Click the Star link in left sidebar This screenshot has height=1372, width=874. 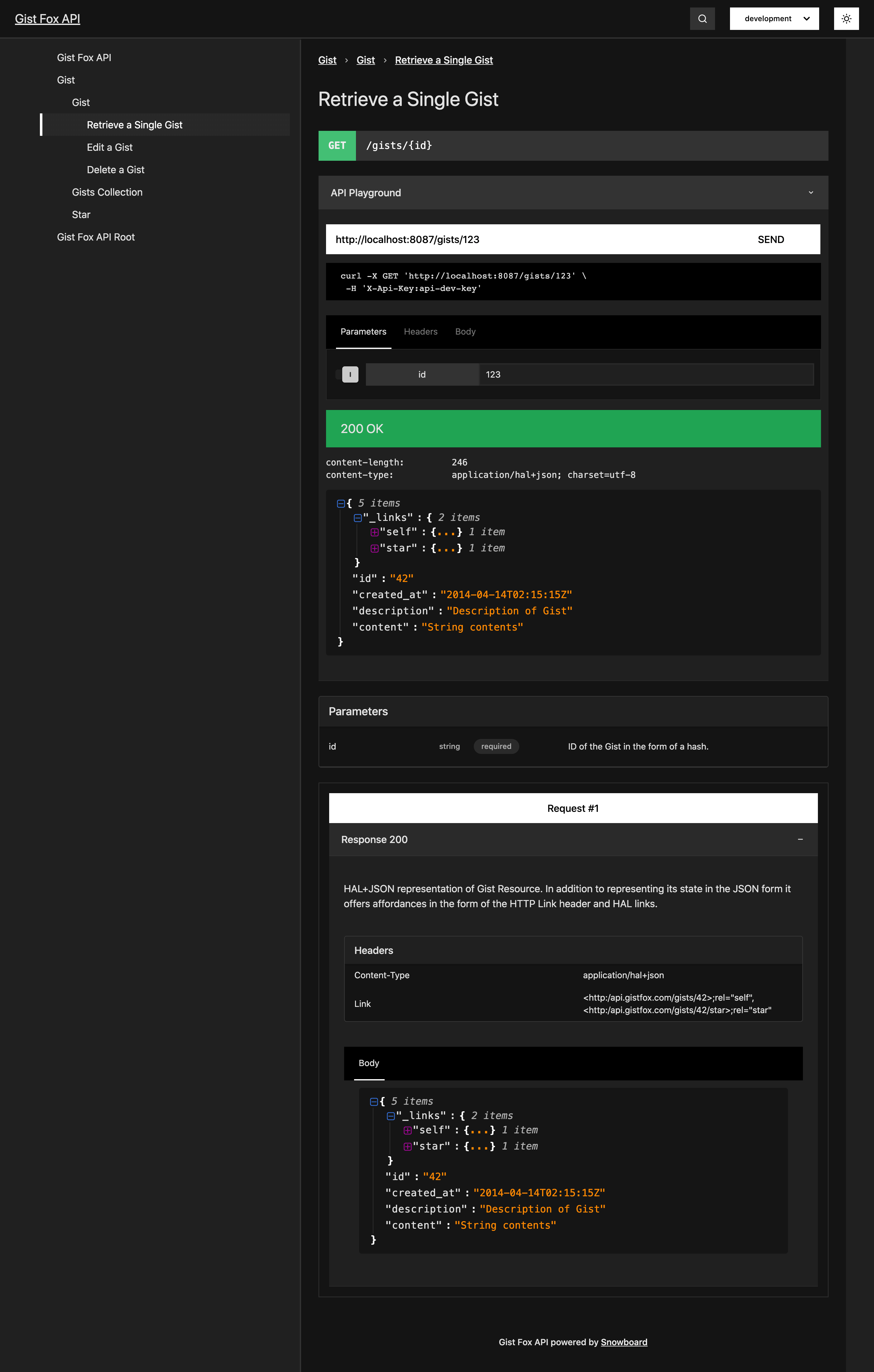click(80, 214)
